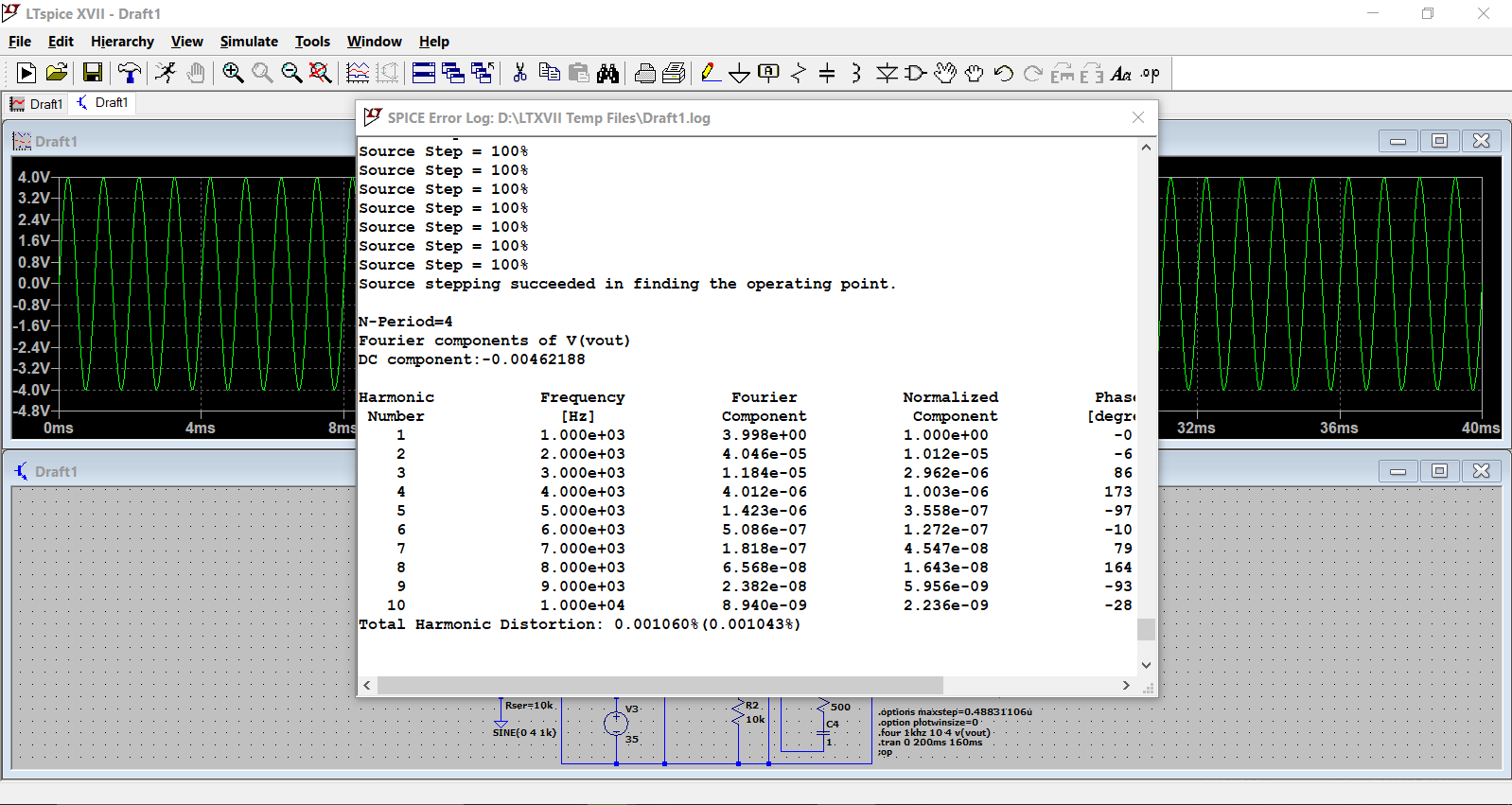Cascade the windows using the toolbar icon
Screen dimensions: 1512x805
(453, 73)
